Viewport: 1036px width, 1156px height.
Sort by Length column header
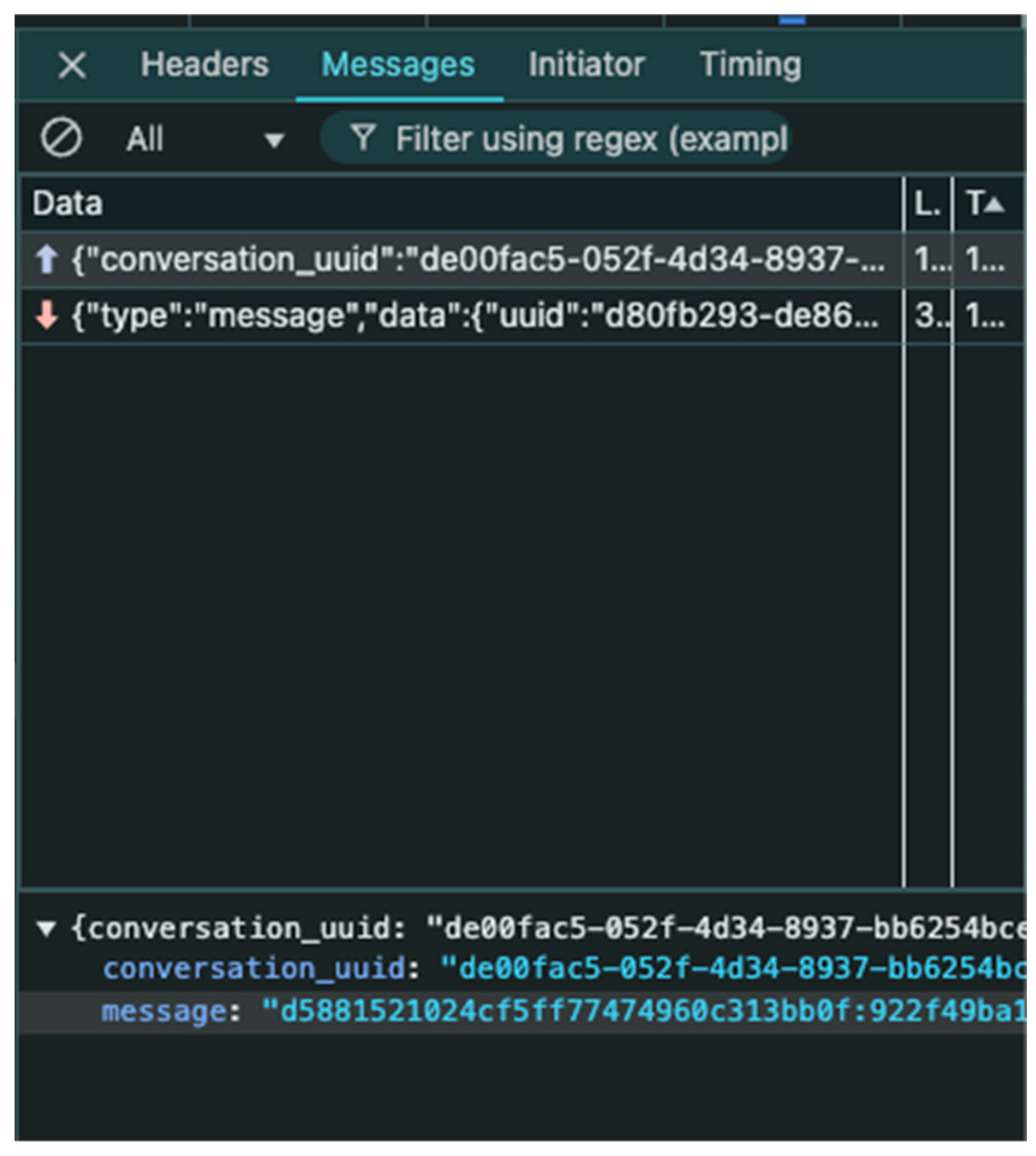(x=927, y=203)
